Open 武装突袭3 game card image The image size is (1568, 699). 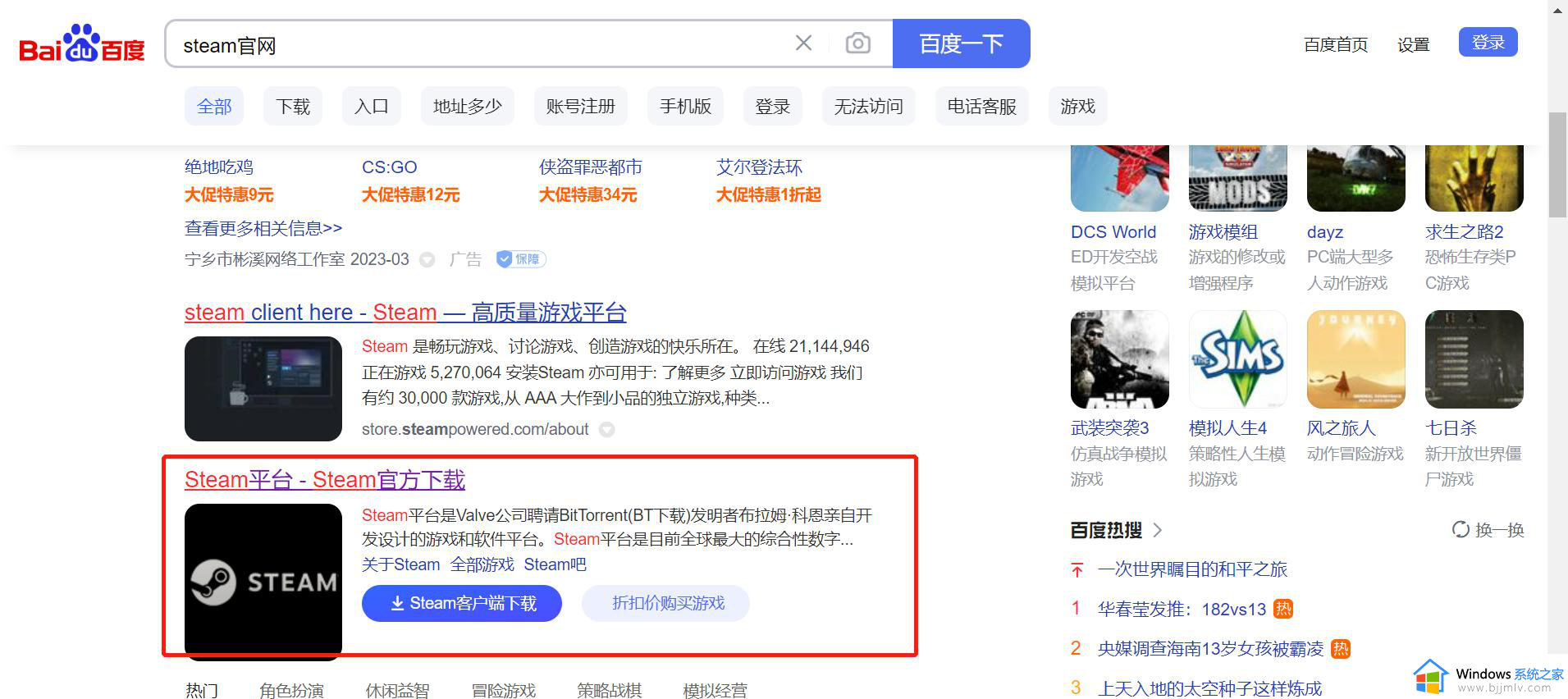pos(1120,359)
